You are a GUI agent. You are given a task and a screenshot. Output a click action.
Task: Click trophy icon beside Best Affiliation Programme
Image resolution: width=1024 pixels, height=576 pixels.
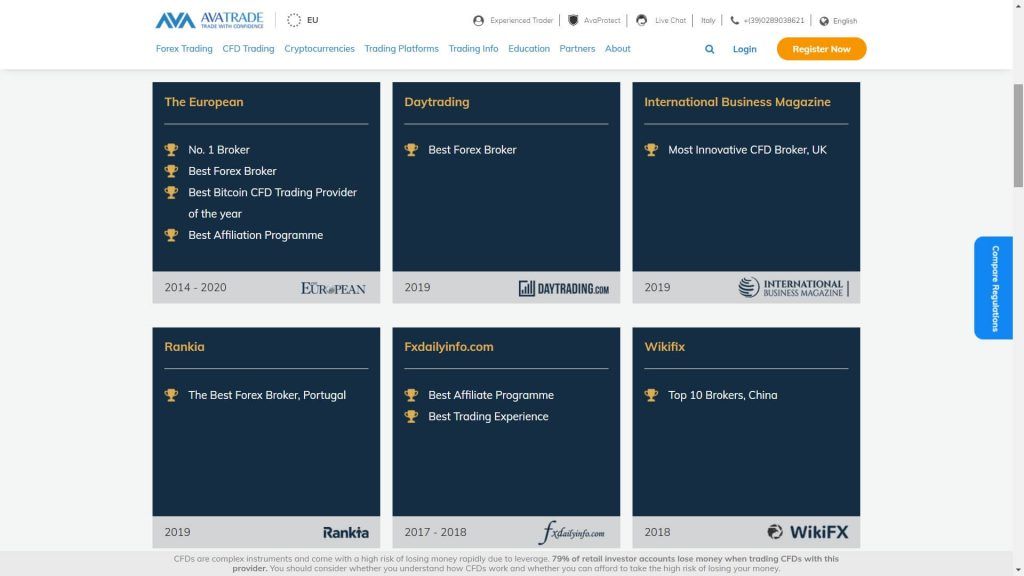pyautogui.click(x=171, y=235)
